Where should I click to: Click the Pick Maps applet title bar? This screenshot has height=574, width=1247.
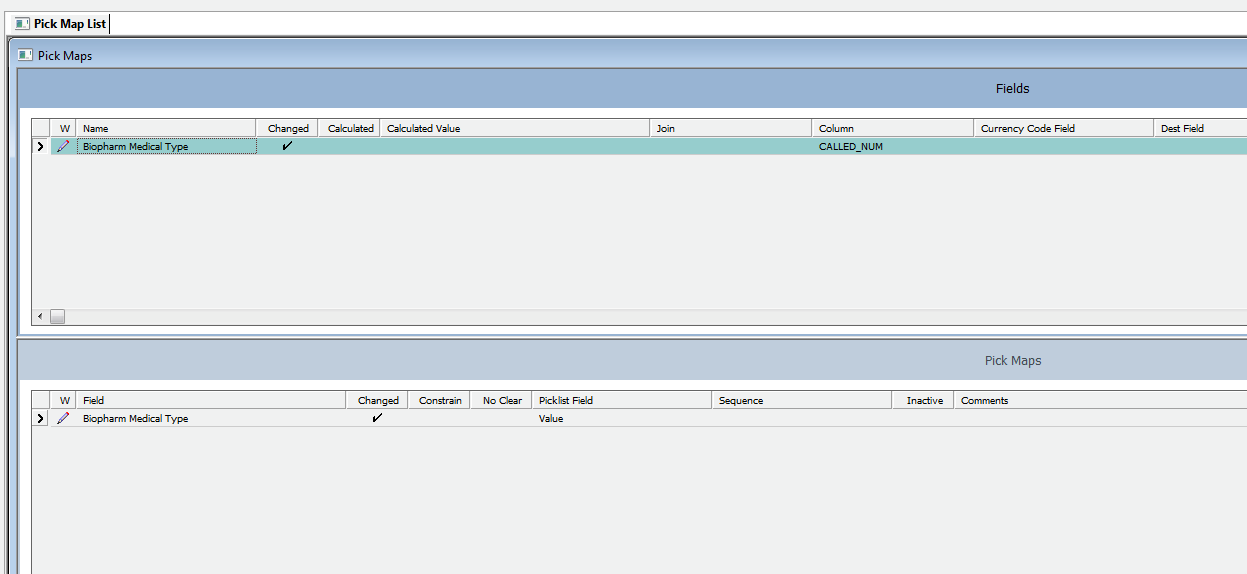pos(633,360)
